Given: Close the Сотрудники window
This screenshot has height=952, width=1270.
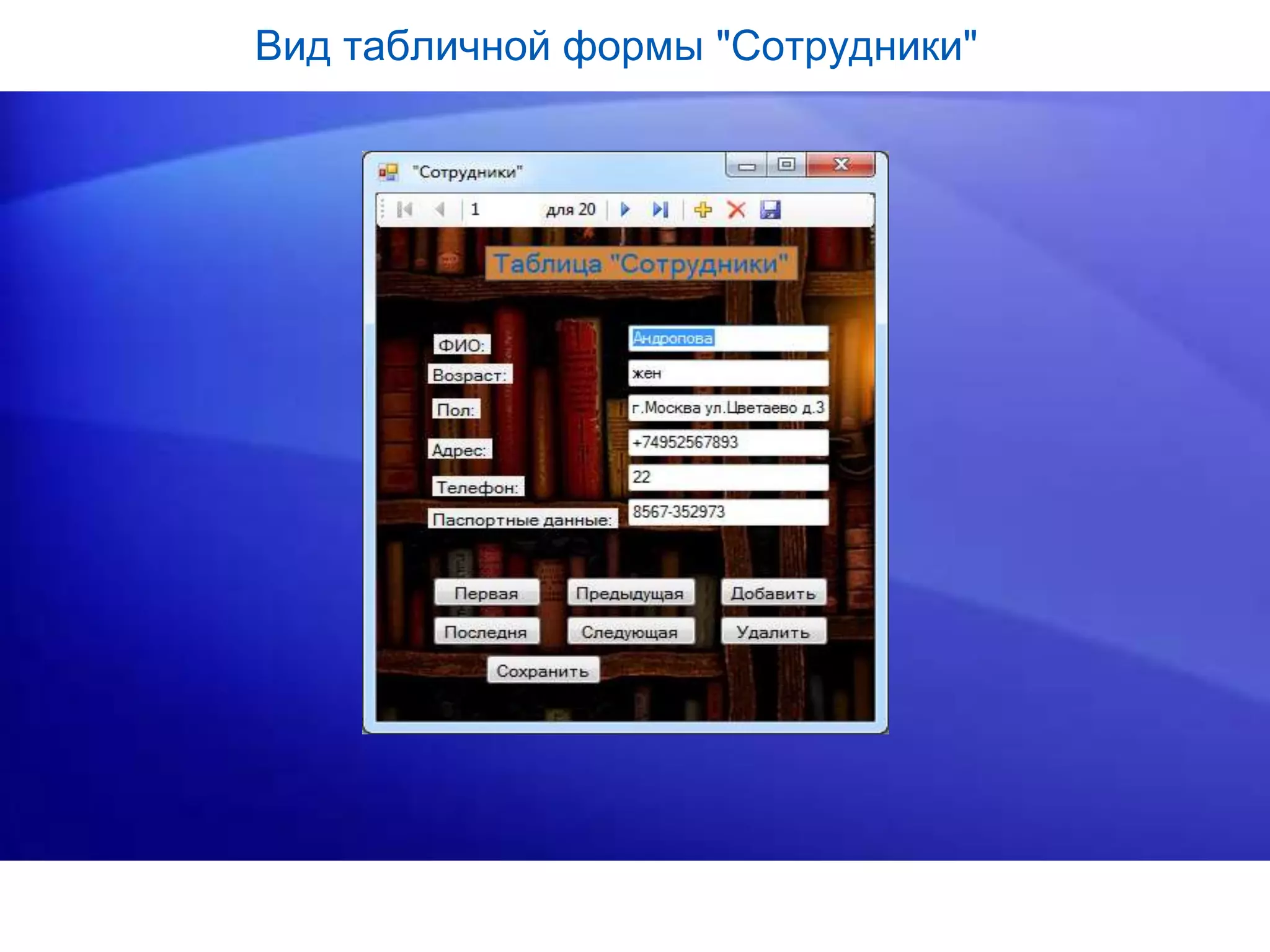Looking at the screenshot, I should (841, 165).
